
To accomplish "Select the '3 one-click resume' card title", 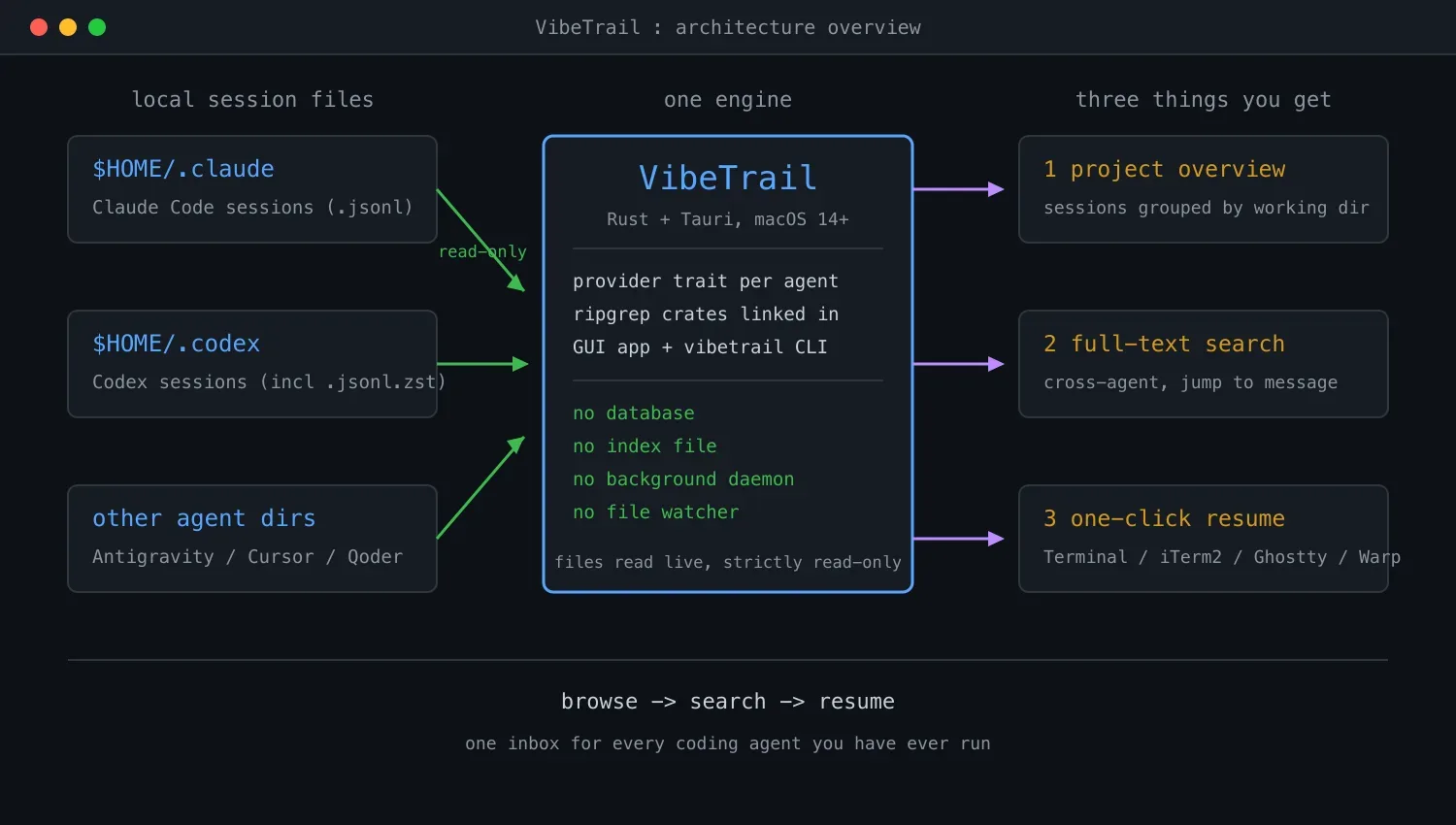I will pos(1164,518).
